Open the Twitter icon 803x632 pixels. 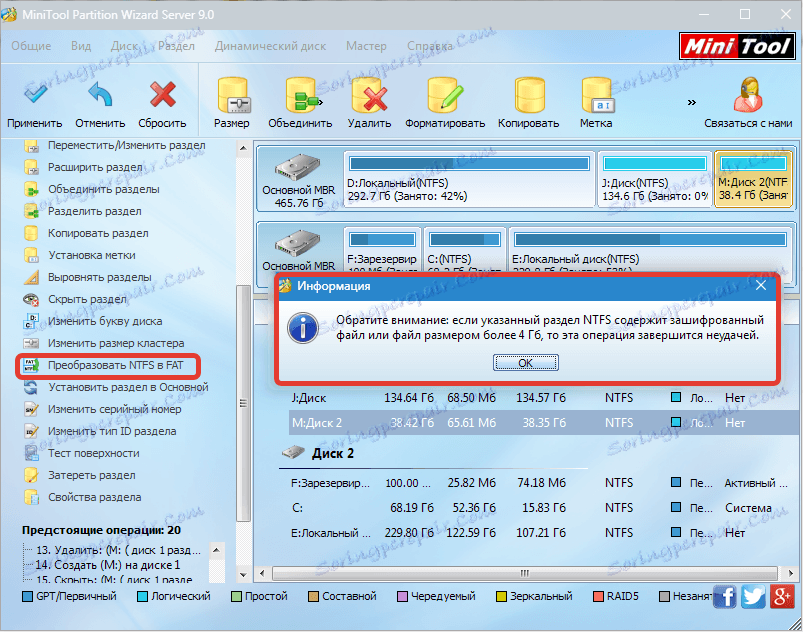pyautogui.click(x=753, y=596)
